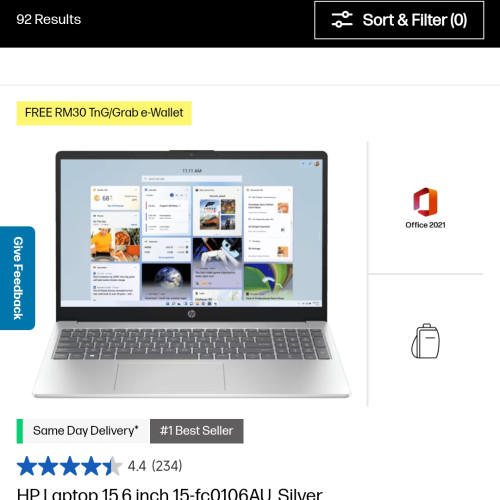The image size is (500, 500).
Task: Open the (234) reviews count
Action: coord(167,466)
